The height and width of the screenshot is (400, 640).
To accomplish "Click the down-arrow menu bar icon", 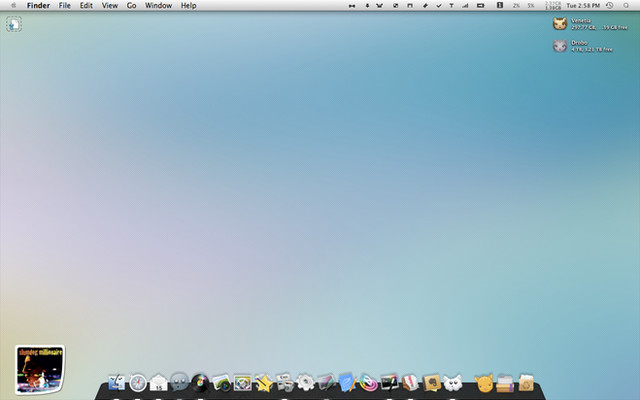I will (367, 5).
